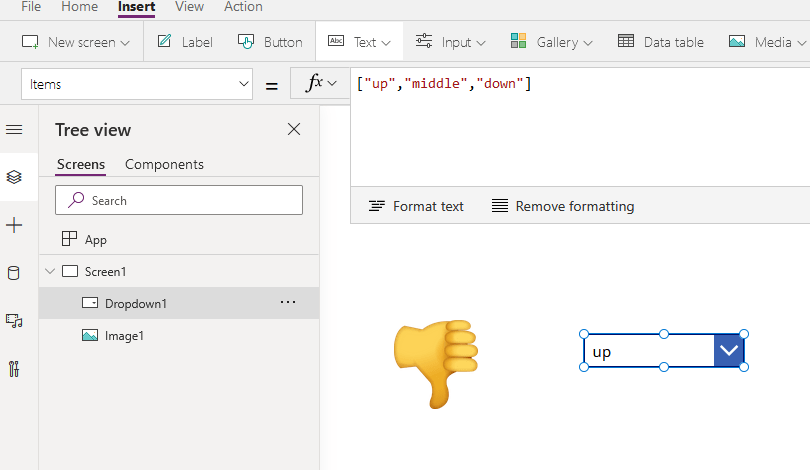Open the View menu tab
Viewport: 810px width, 470px height.
click(189, 7)
